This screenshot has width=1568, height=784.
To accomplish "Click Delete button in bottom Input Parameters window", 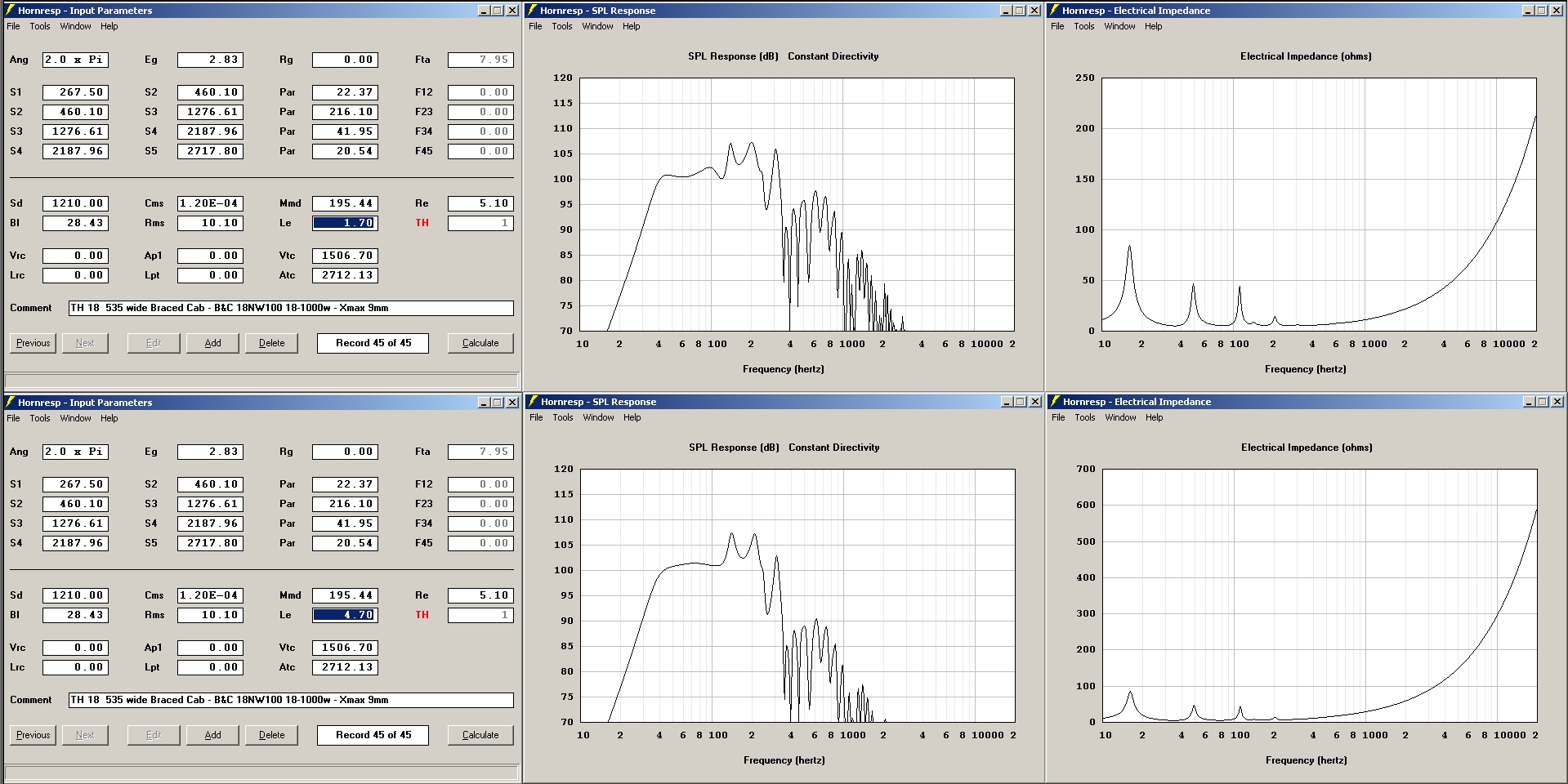I will (x=271, y=735).
